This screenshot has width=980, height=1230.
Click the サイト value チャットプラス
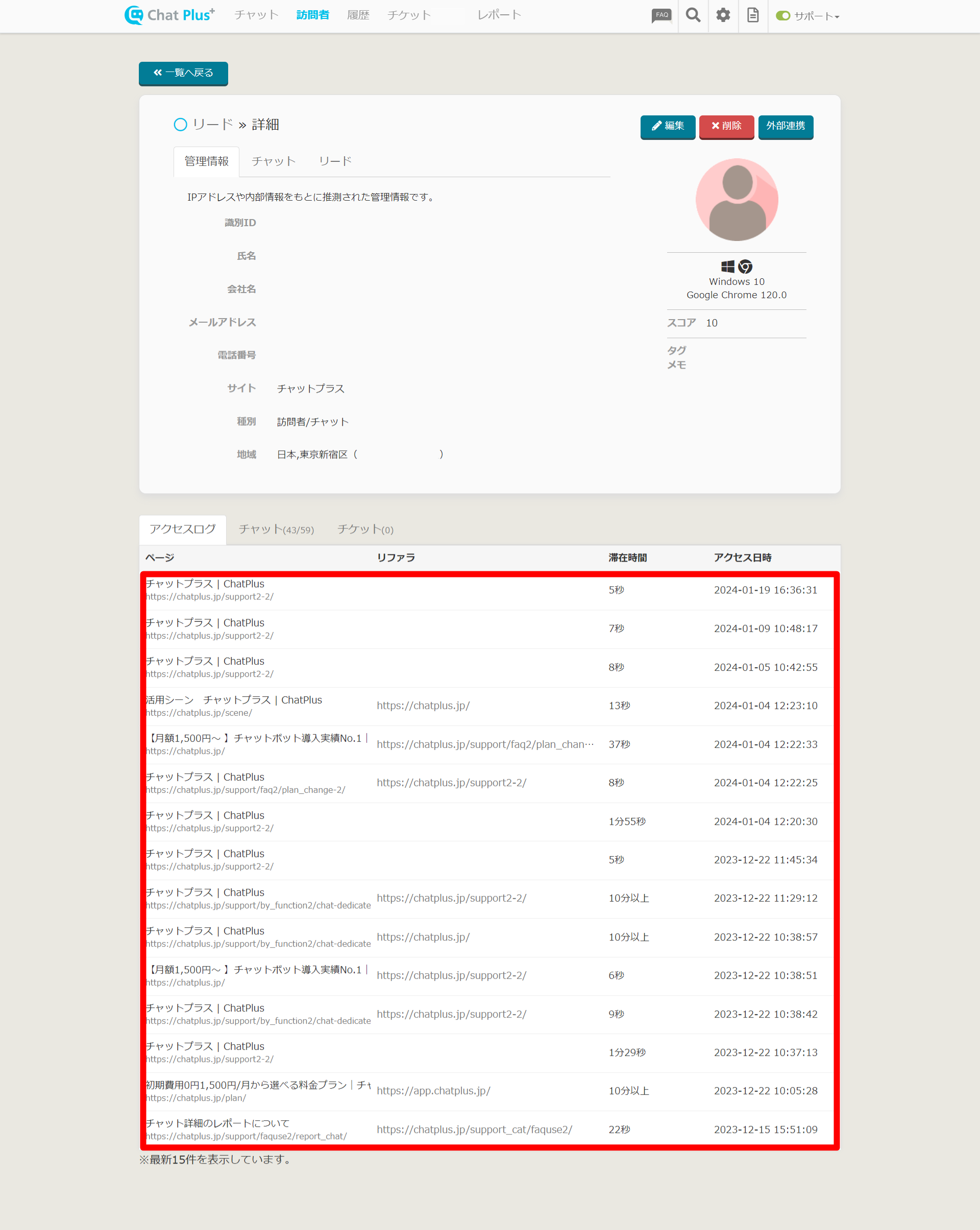(x=311, y=389)
